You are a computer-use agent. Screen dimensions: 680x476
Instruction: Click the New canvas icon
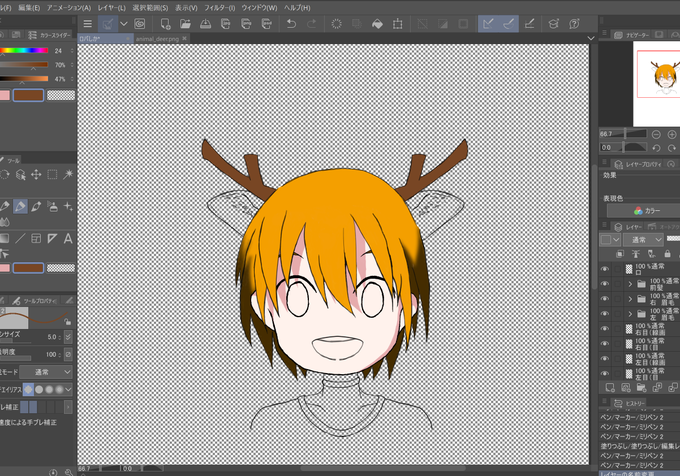[165, 24]
